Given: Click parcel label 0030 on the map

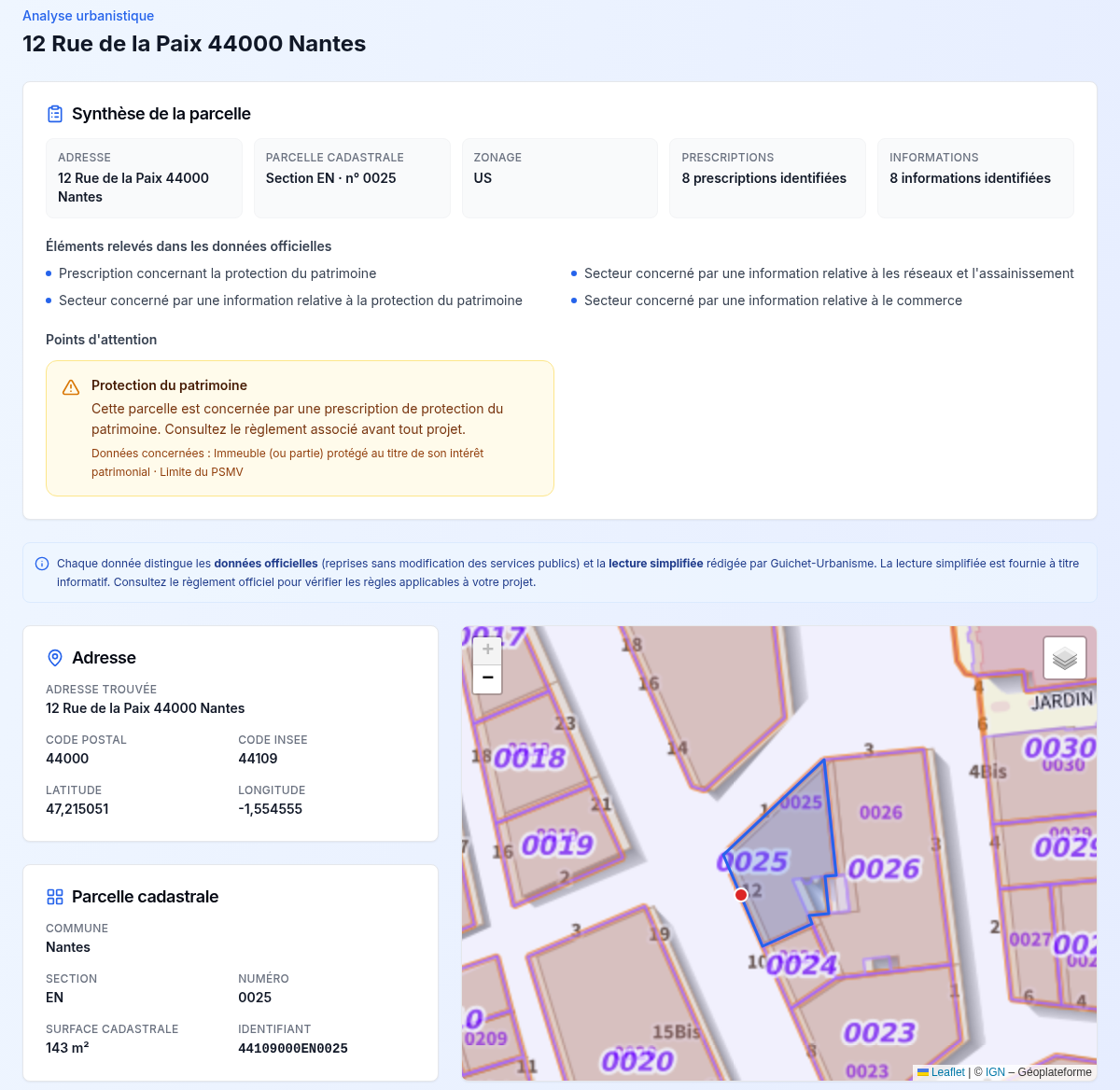Looking at the screenshot, I should coord(1059,748).
